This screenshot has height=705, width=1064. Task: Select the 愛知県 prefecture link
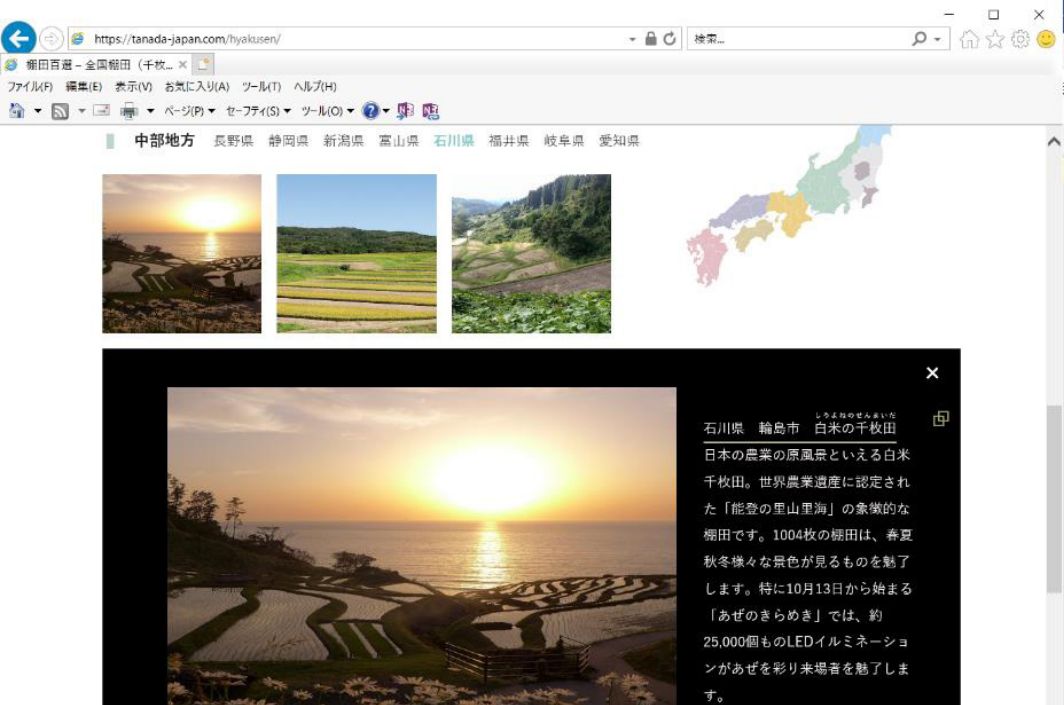pyautogui.click(x=619, y=140)
